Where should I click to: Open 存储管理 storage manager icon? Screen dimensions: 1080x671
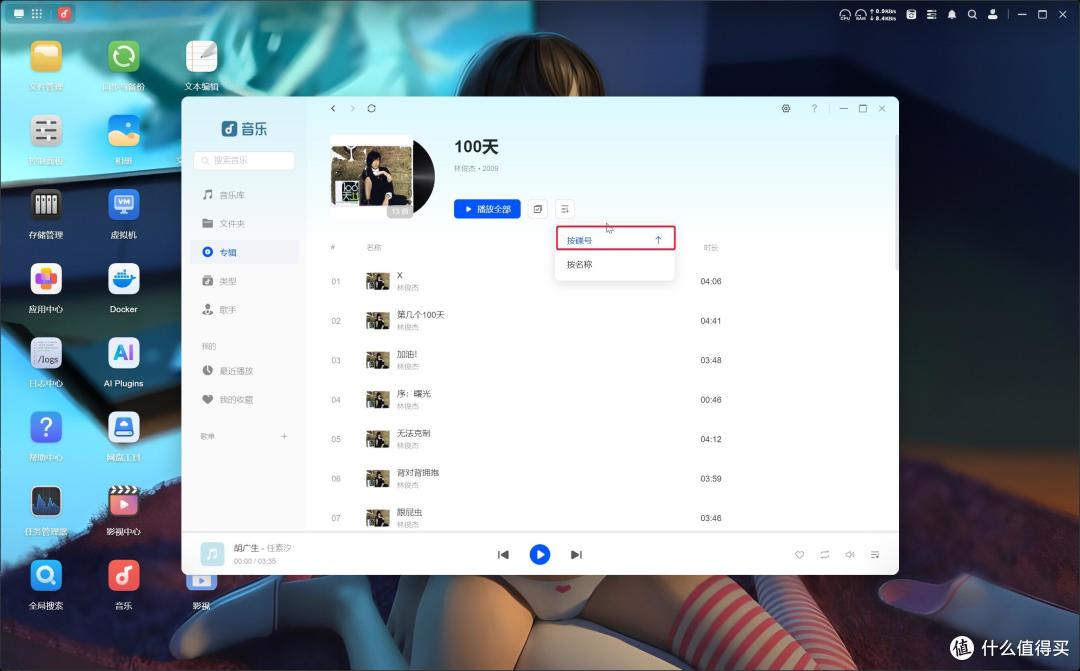[x=46, y=205]
